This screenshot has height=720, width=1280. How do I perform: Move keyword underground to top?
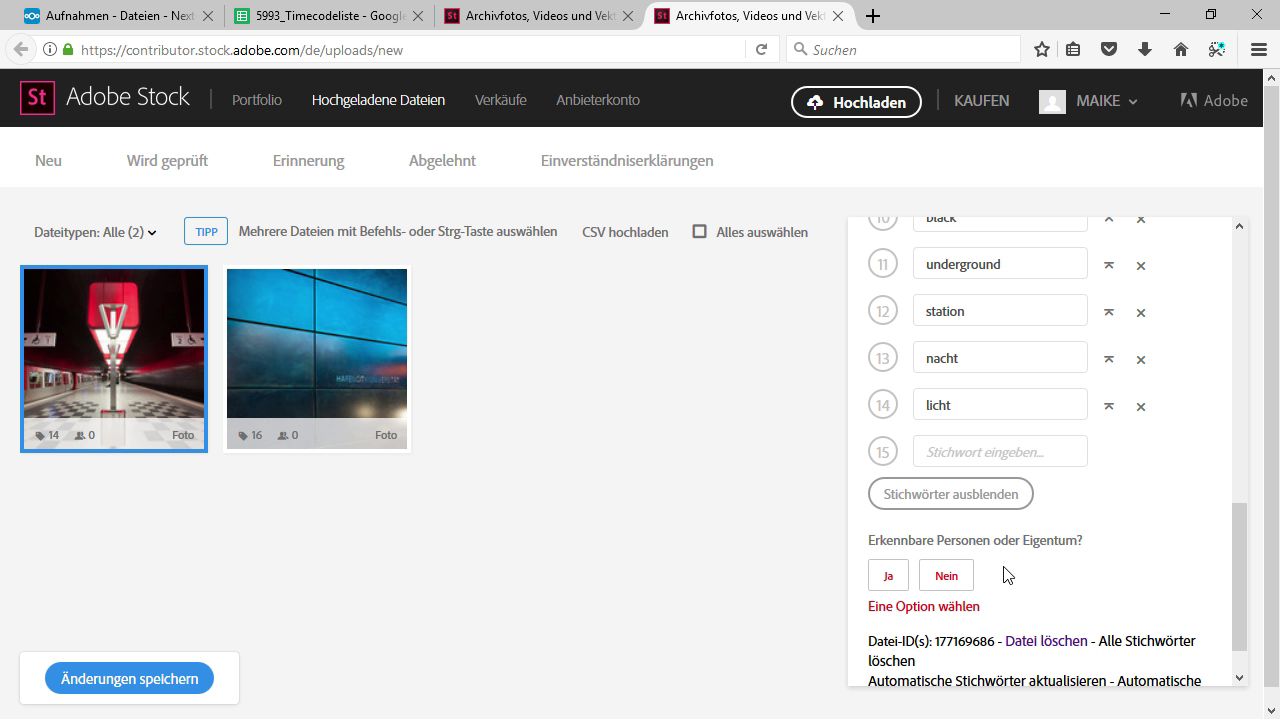coord(1108,265)
